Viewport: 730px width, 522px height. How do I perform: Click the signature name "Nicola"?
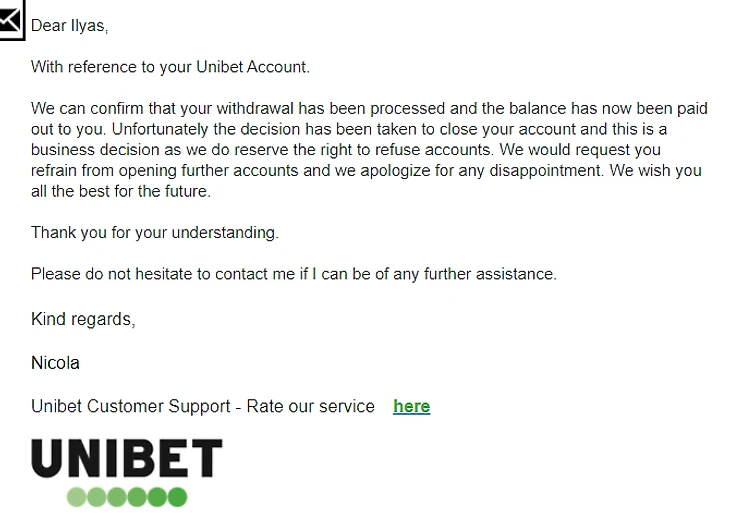point(55,363)
